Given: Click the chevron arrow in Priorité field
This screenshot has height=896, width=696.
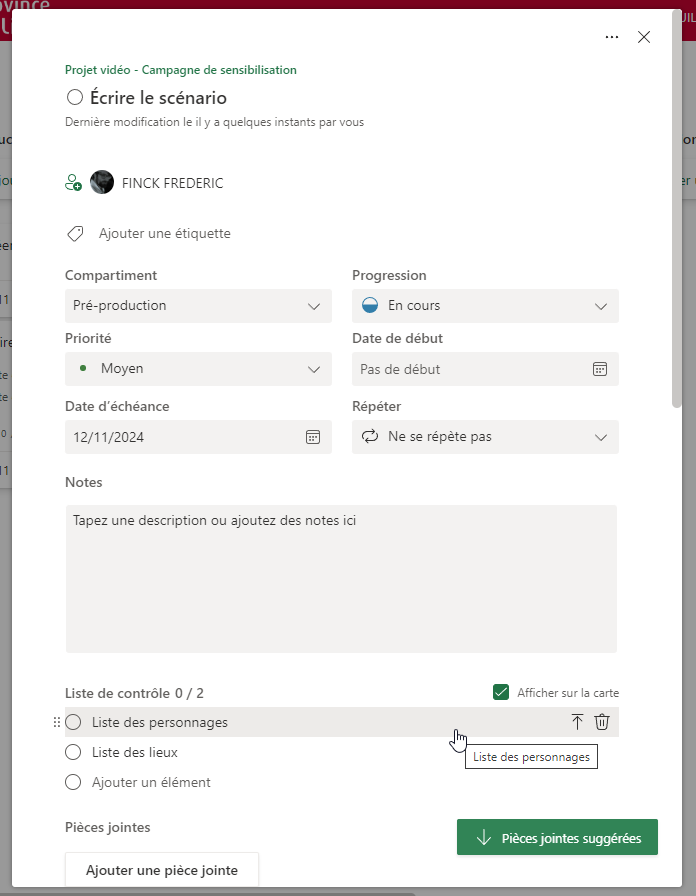Looking at the screenshot, I should (314, 370).
